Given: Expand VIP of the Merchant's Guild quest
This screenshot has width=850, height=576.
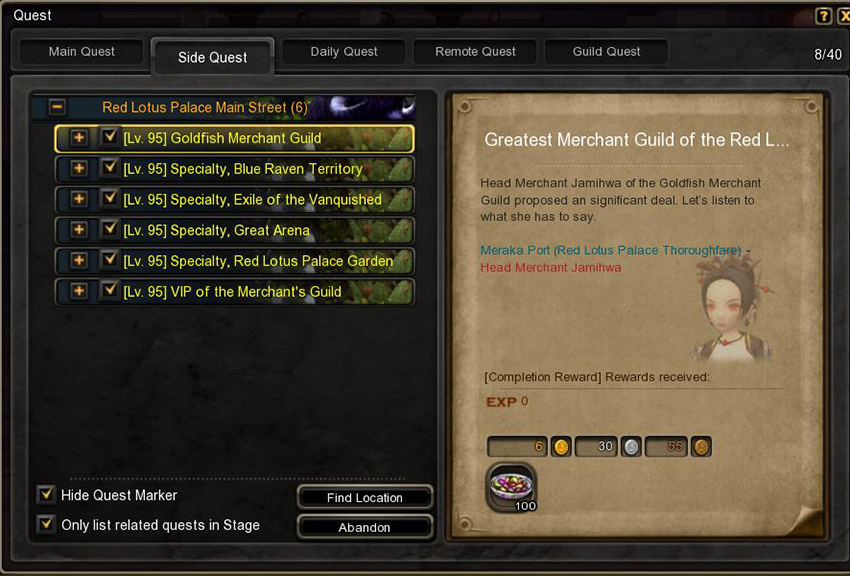Looking at the screenshot, I should [x=79, y=292].
